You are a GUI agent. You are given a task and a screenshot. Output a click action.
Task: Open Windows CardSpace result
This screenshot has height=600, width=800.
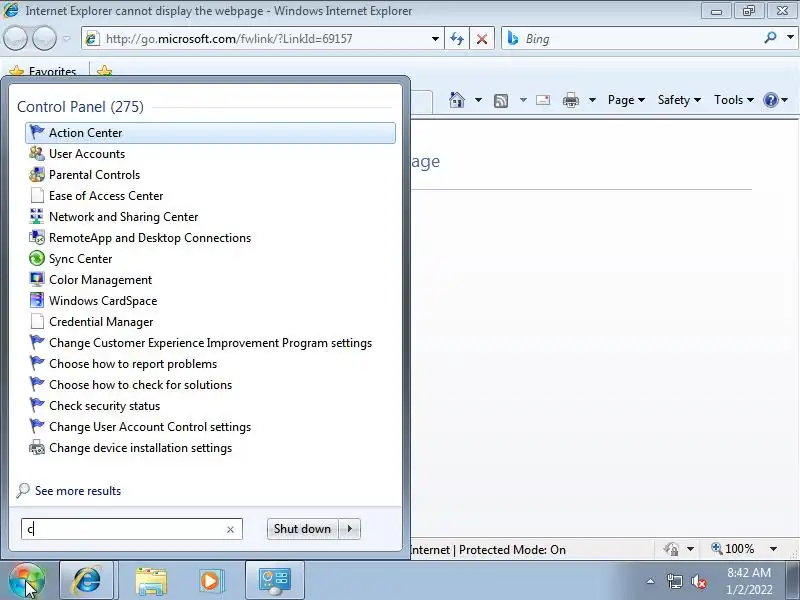coord(210,301)
